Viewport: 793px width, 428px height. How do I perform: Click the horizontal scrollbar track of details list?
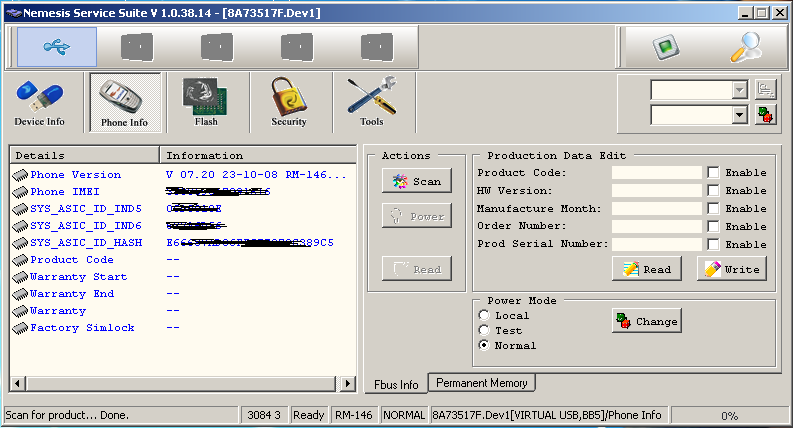click(183, 383)
